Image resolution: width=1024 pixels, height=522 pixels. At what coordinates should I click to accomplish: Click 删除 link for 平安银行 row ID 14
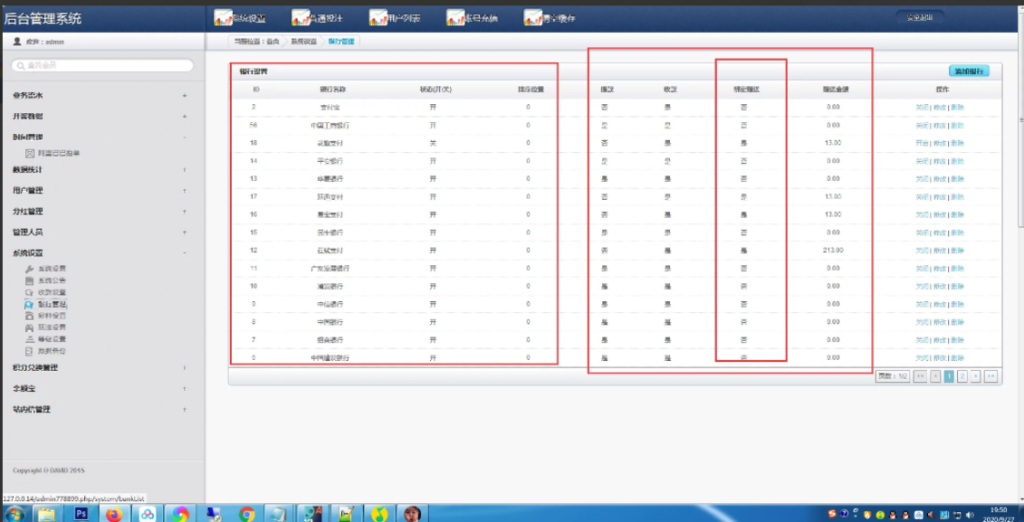(957, 161)
